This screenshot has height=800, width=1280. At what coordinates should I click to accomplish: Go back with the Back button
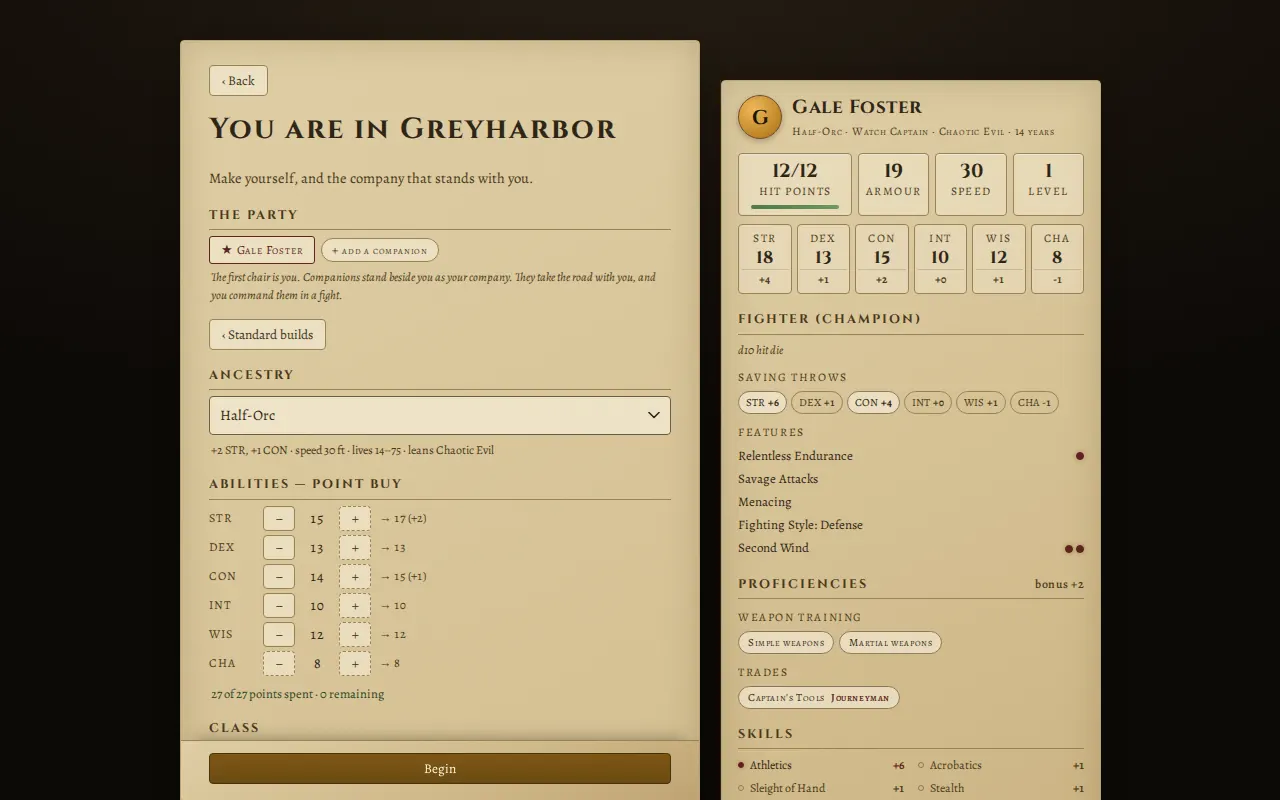pyautogui.click(x=238, y=81)
